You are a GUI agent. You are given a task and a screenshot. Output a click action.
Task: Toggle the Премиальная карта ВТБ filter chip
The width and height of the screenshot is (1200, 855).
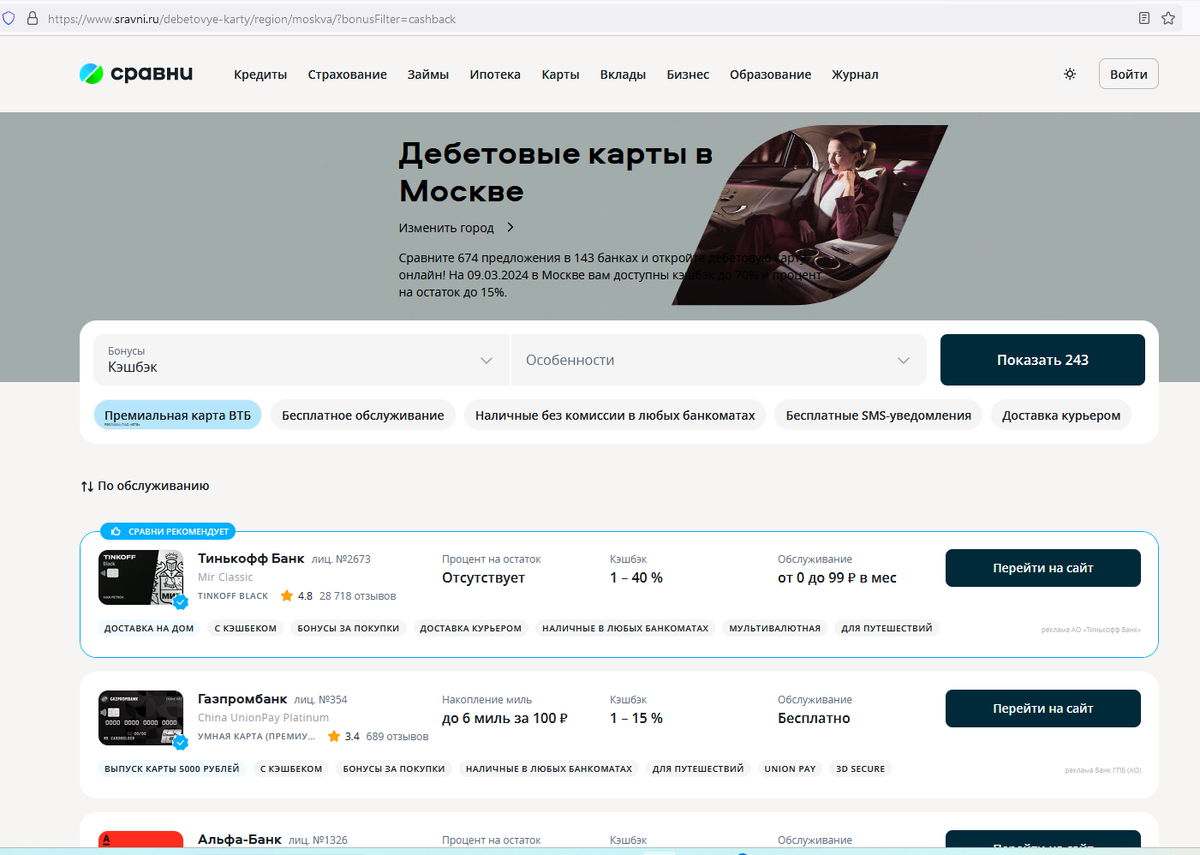[x=177, y=414]
